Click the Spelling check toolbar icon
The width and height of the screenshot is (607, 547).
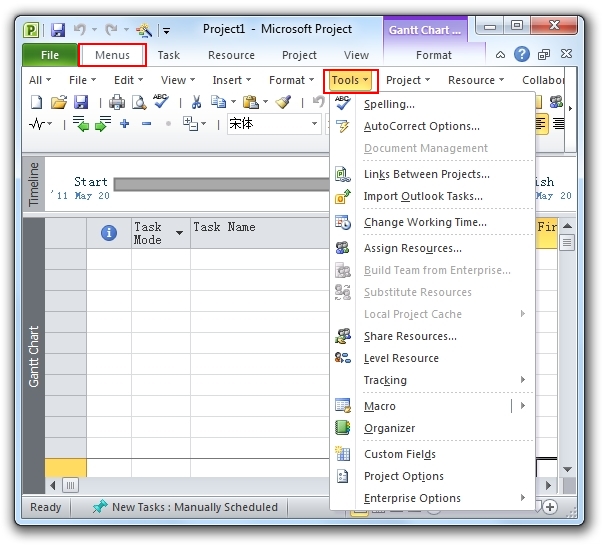pos(161,101)
